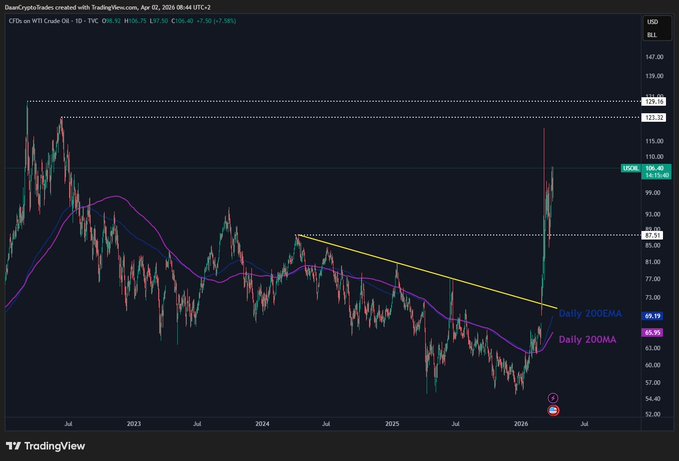Click the Daily 200EMA text annotation
The image size is (679, 461).
(x=590, y=314)
